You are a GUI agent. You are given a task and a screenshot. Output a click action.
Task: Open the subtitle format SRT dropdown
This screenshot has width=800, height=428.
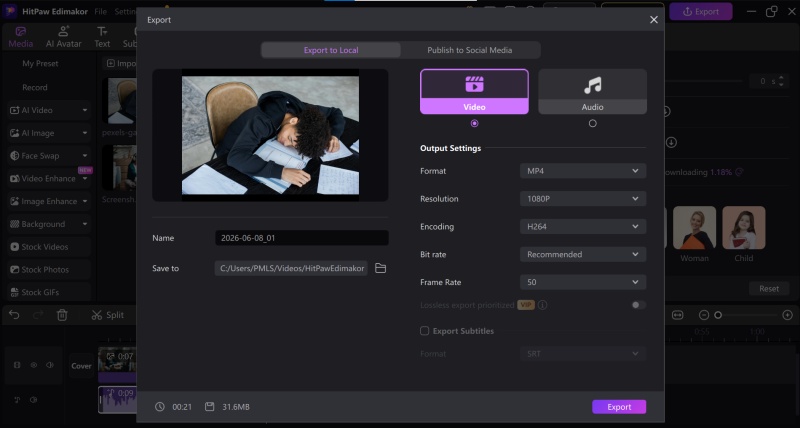[583, 354]
